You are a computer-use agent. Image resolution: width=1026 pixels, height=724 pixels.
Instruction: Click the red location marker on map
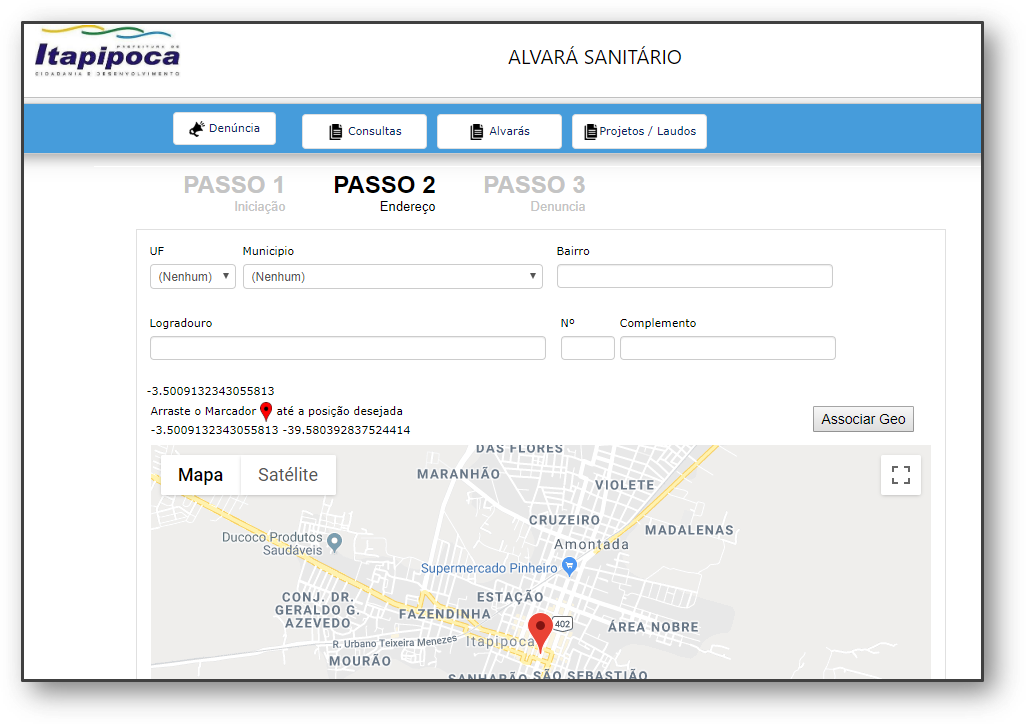pos(540,631)
